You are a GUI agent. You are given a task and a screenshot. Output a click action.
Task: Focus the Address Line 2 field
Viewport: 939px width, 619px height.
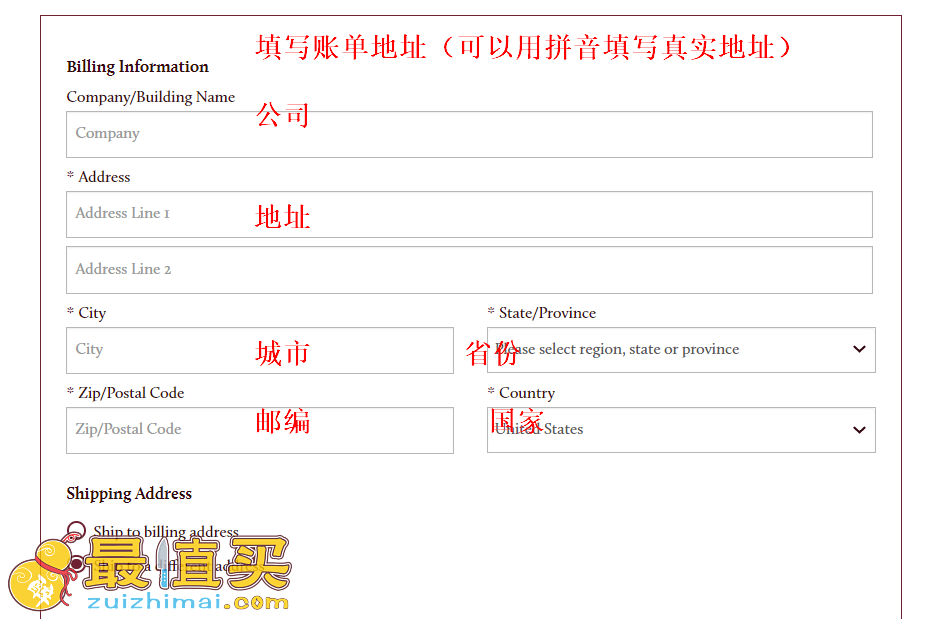[469, 270]
